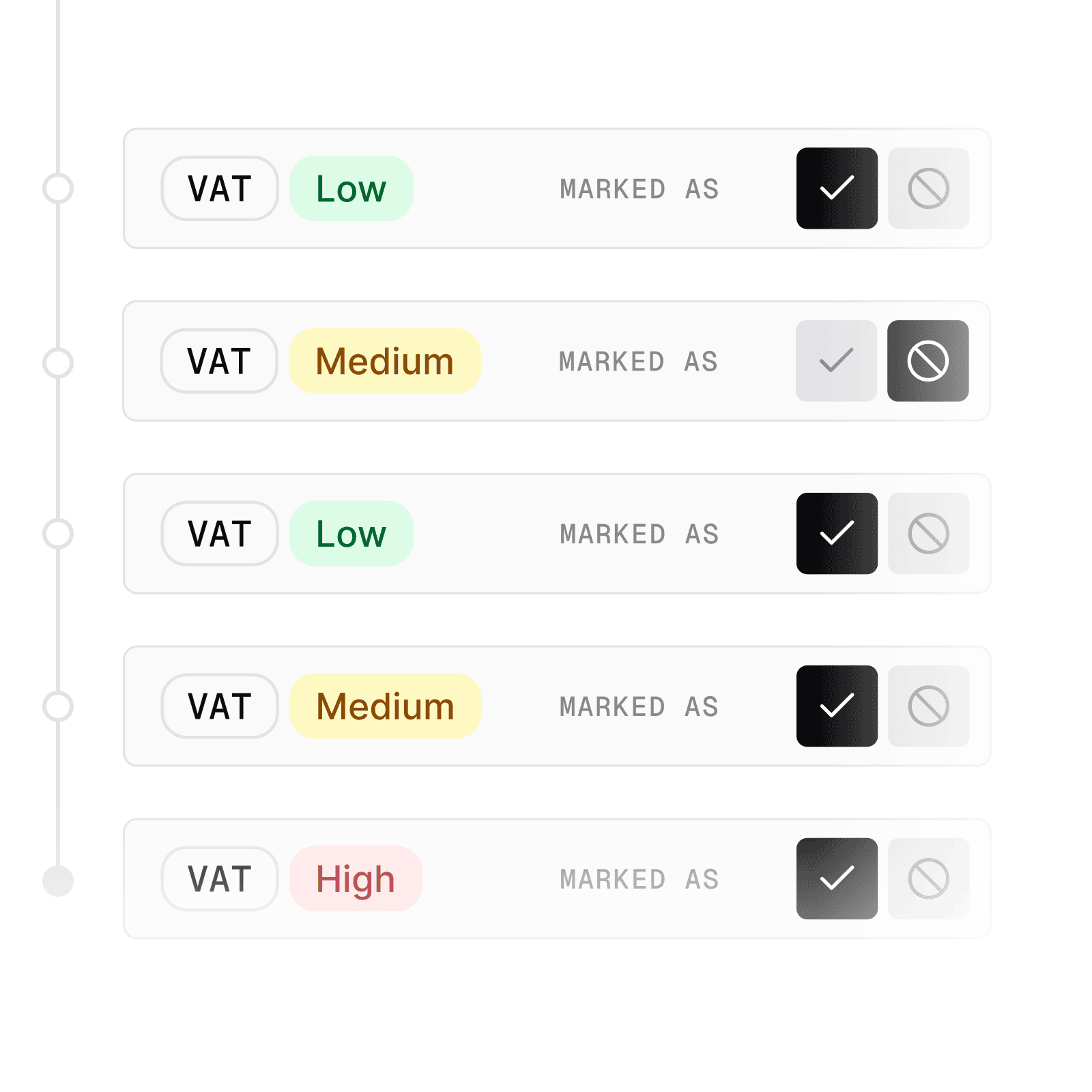This screenshot has height=1092, width=1092.
Task: Click the block icon on the first Low row
Action: click(x=928, y=188)
